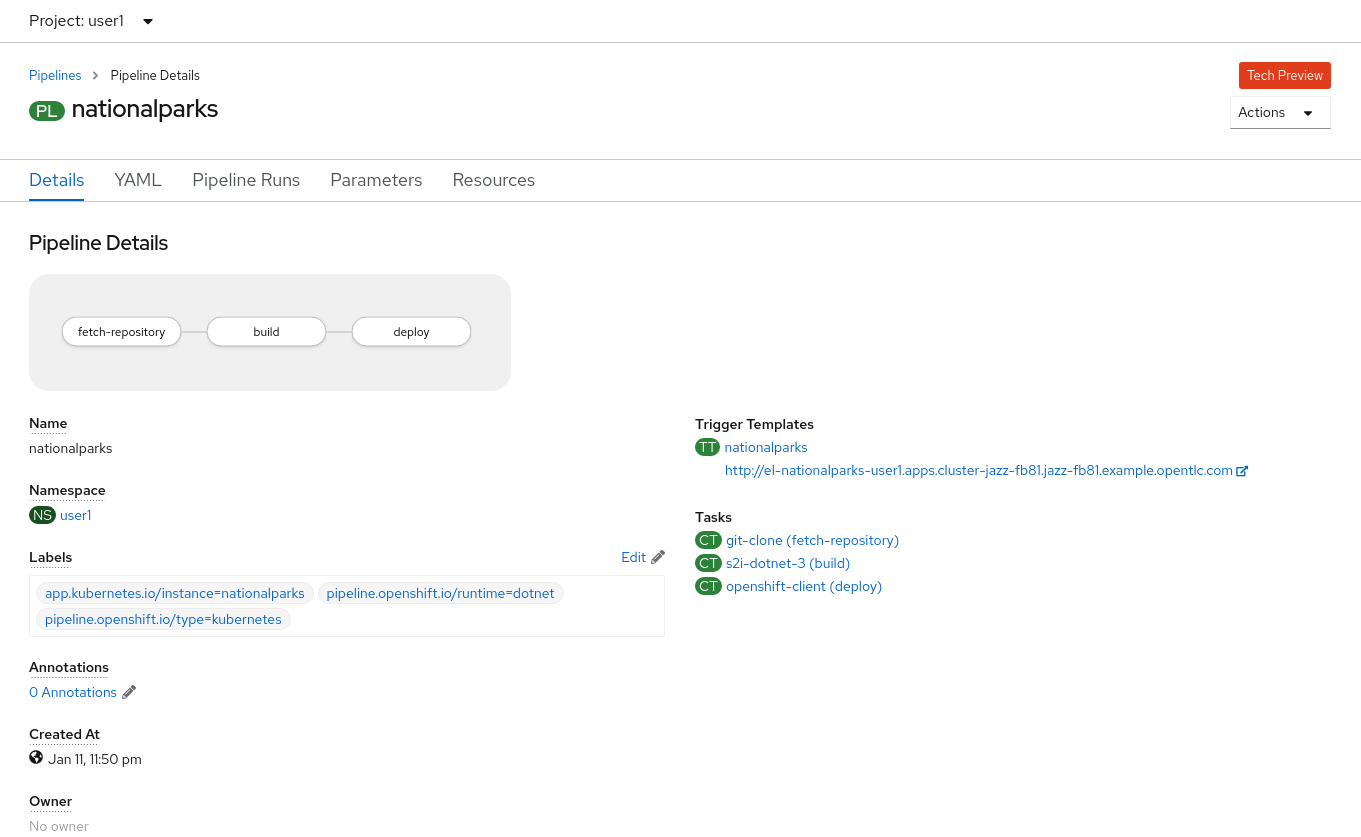Viewport: 1361px width, 837px height.
Task: Click the pipeline.openshift.io/runtime=dotnet label chip
Action: coord(440,593)
